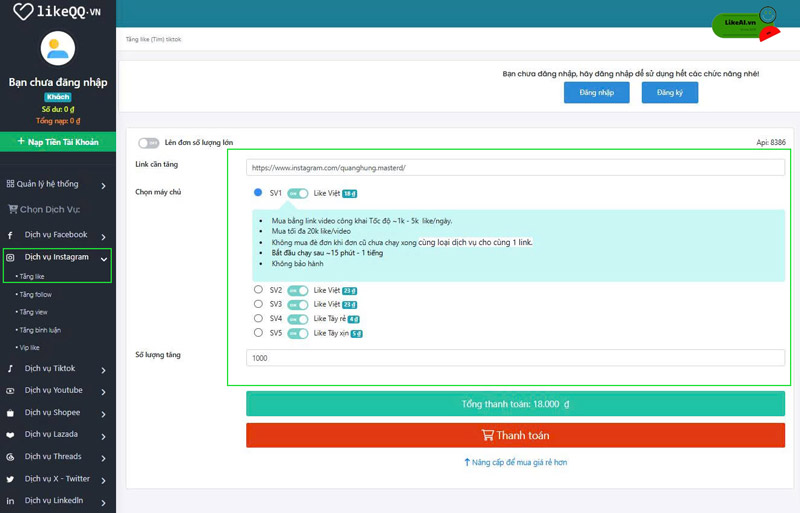
Task: Toggle the SV1 on/off switch
Action: point(298,193)
